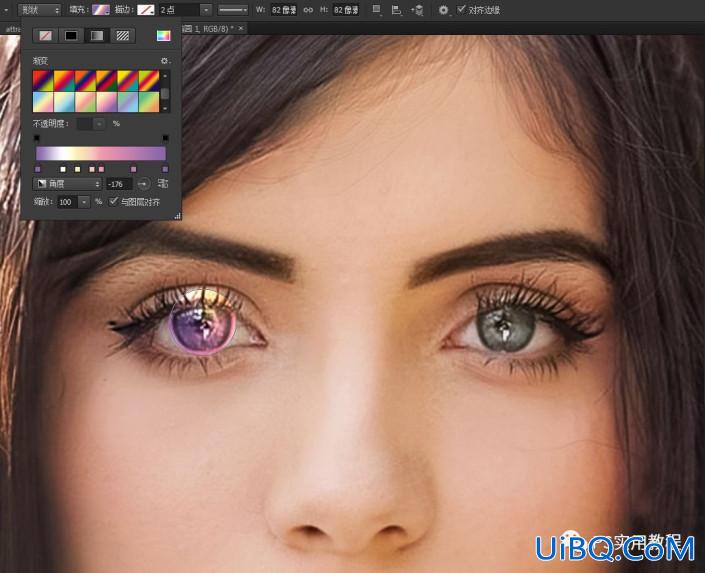The width and height of the screenshot is (705, 573).
Task: Click the gradient angle field showing -176
Action: [x=119, y=184]
